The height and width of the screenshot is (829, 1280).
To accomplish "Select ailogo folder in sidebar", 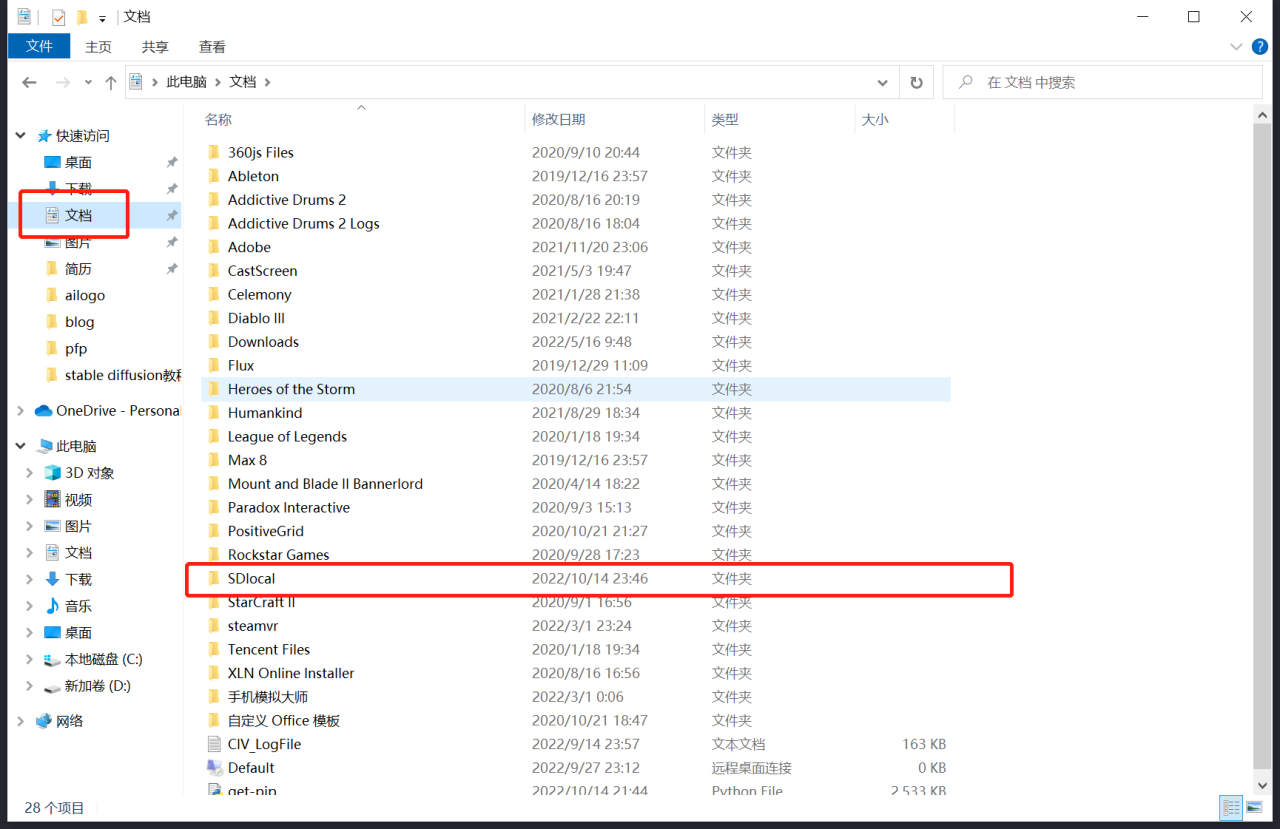I will [x=85, y=295].
